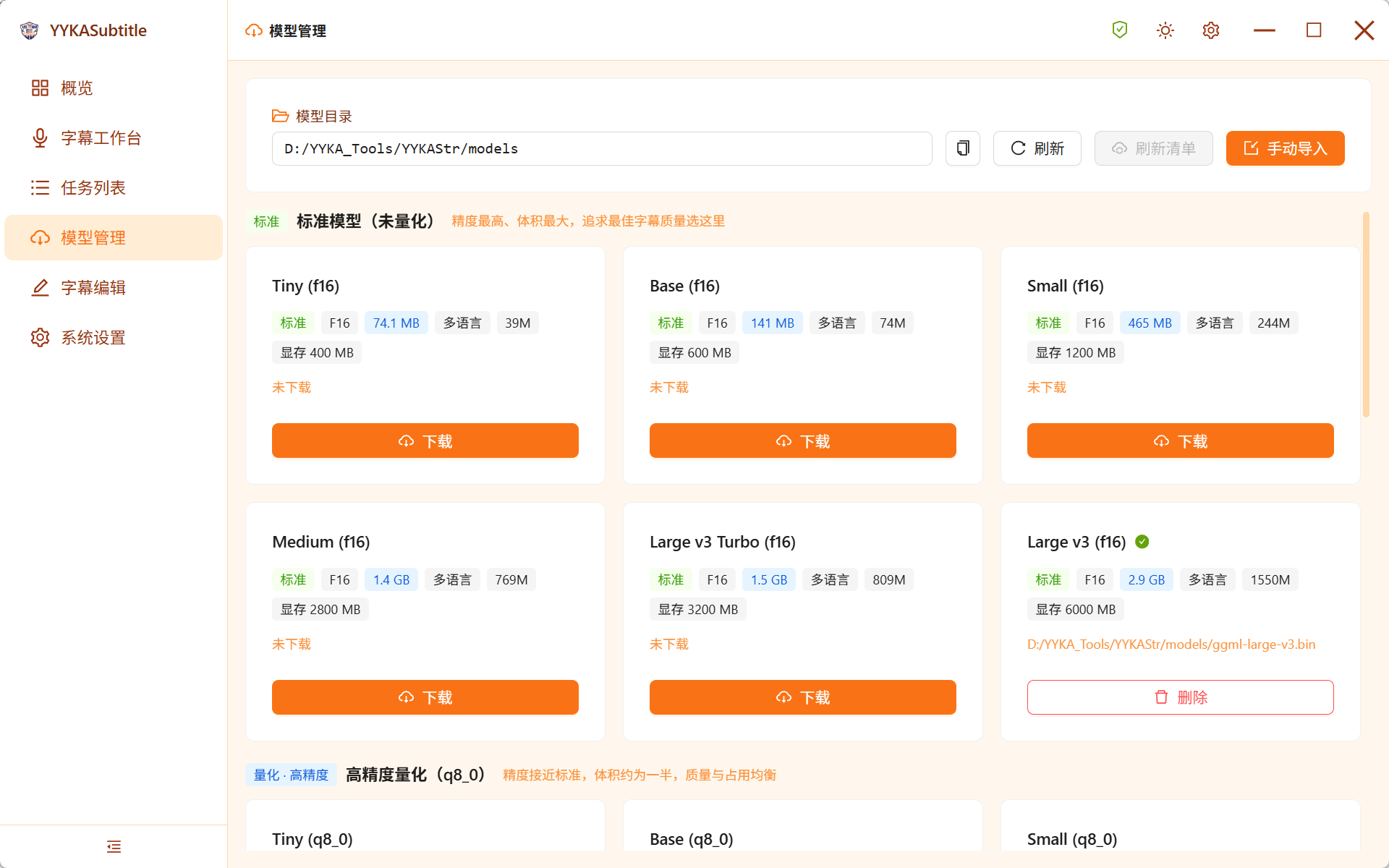Select 模型管理 in sidebar
The image size is (1389, 868).
click(x=114, y=238)
